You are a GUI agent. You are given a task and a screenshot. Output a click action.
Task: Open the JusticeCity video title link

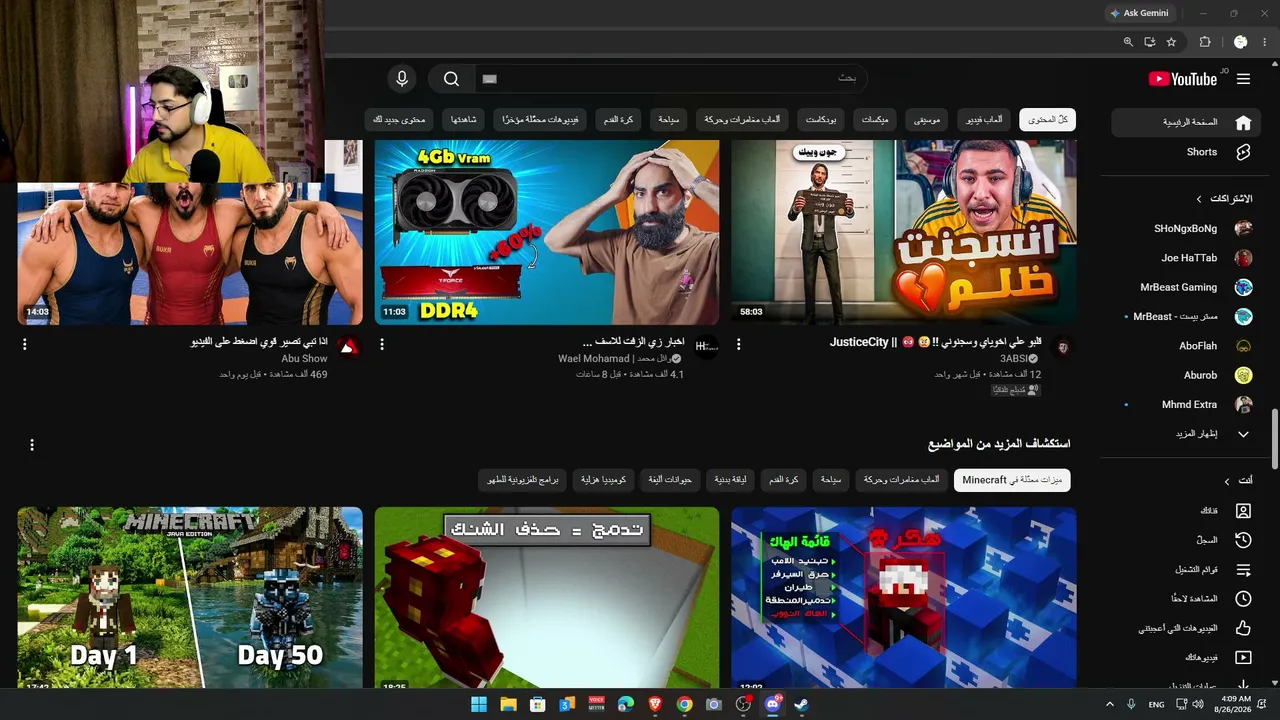pyautogui.click(x=936, y=342)
